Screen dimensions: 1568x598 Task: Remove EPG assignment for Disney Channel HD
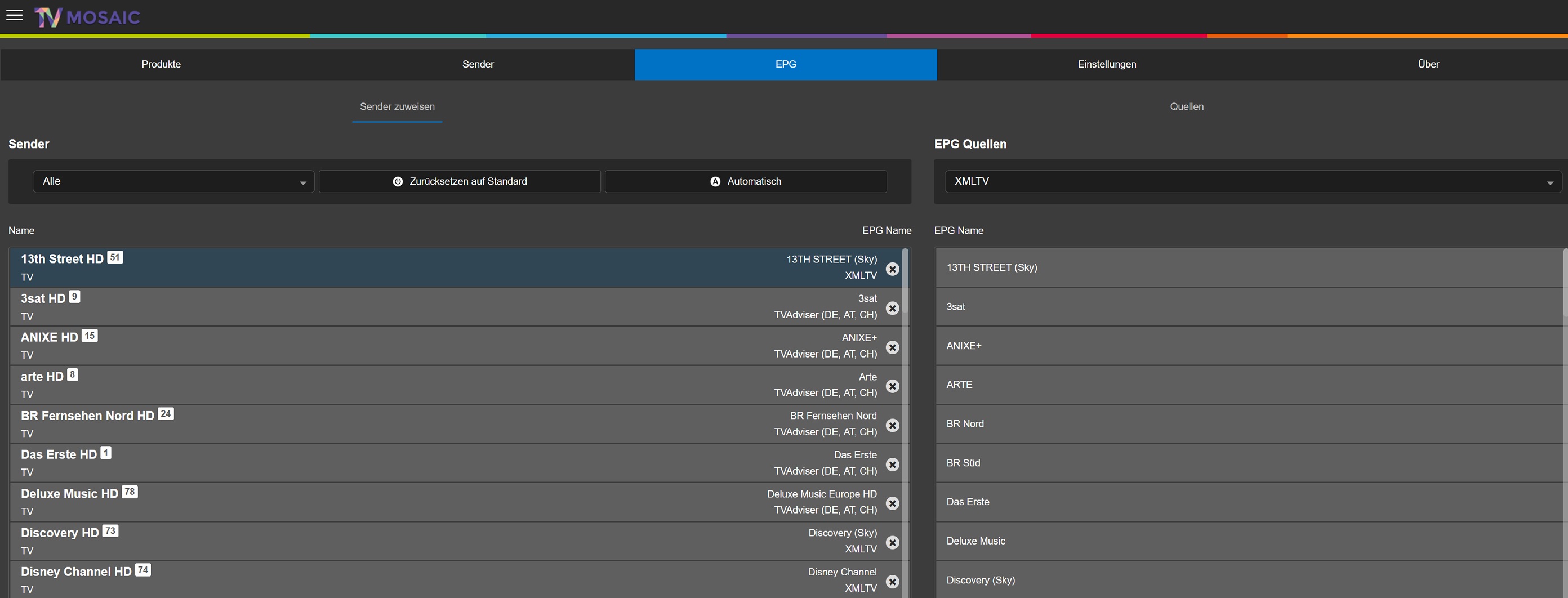pos(892,582)
